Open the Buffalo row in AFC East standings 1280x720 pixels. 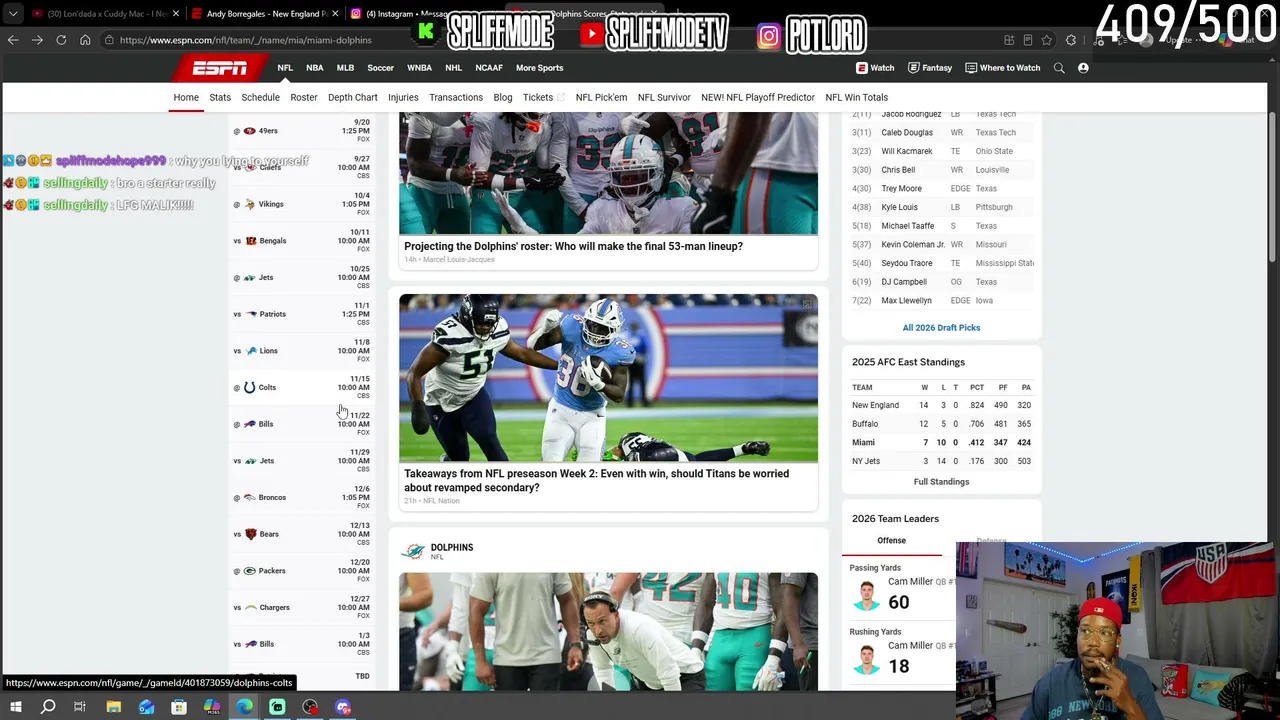pyautogui.click(x=941, y=424)
